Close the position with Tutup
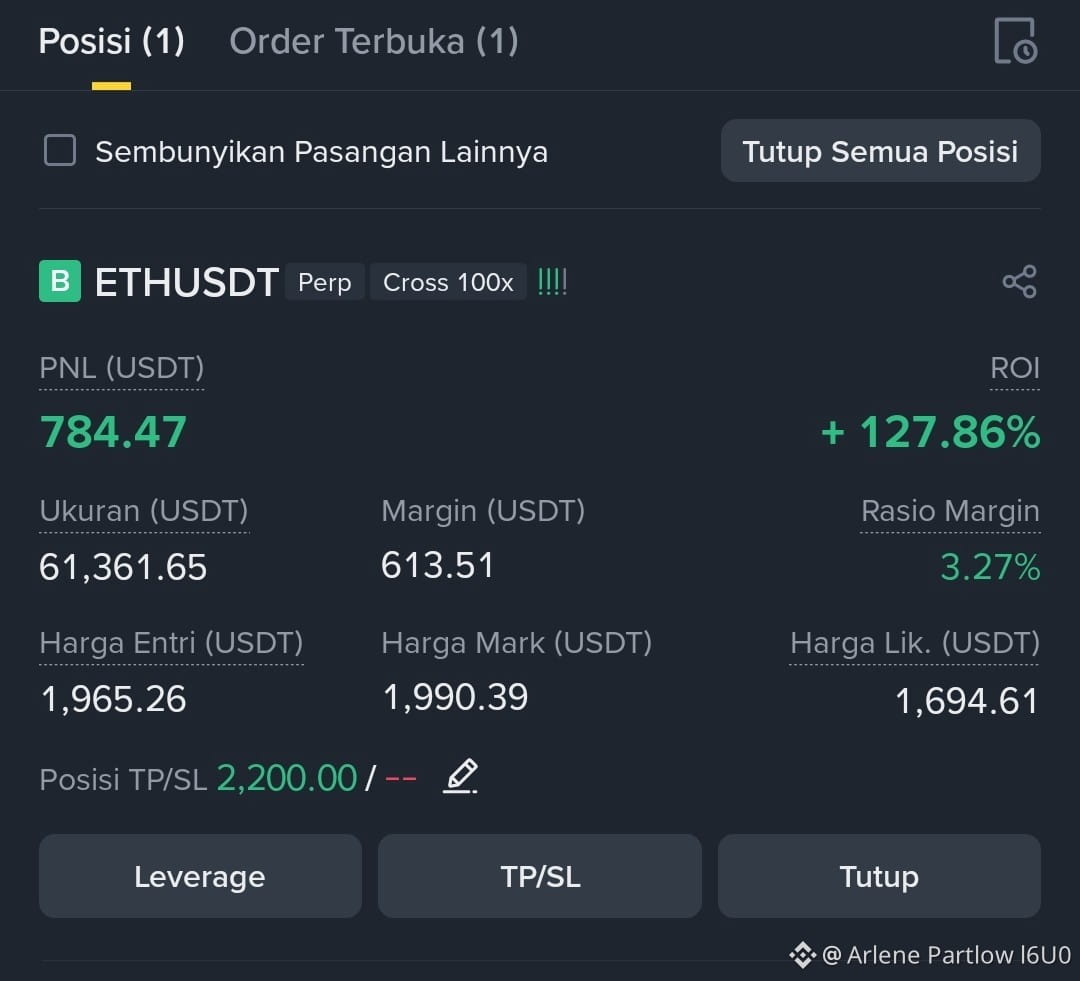 tap(879, 876)
